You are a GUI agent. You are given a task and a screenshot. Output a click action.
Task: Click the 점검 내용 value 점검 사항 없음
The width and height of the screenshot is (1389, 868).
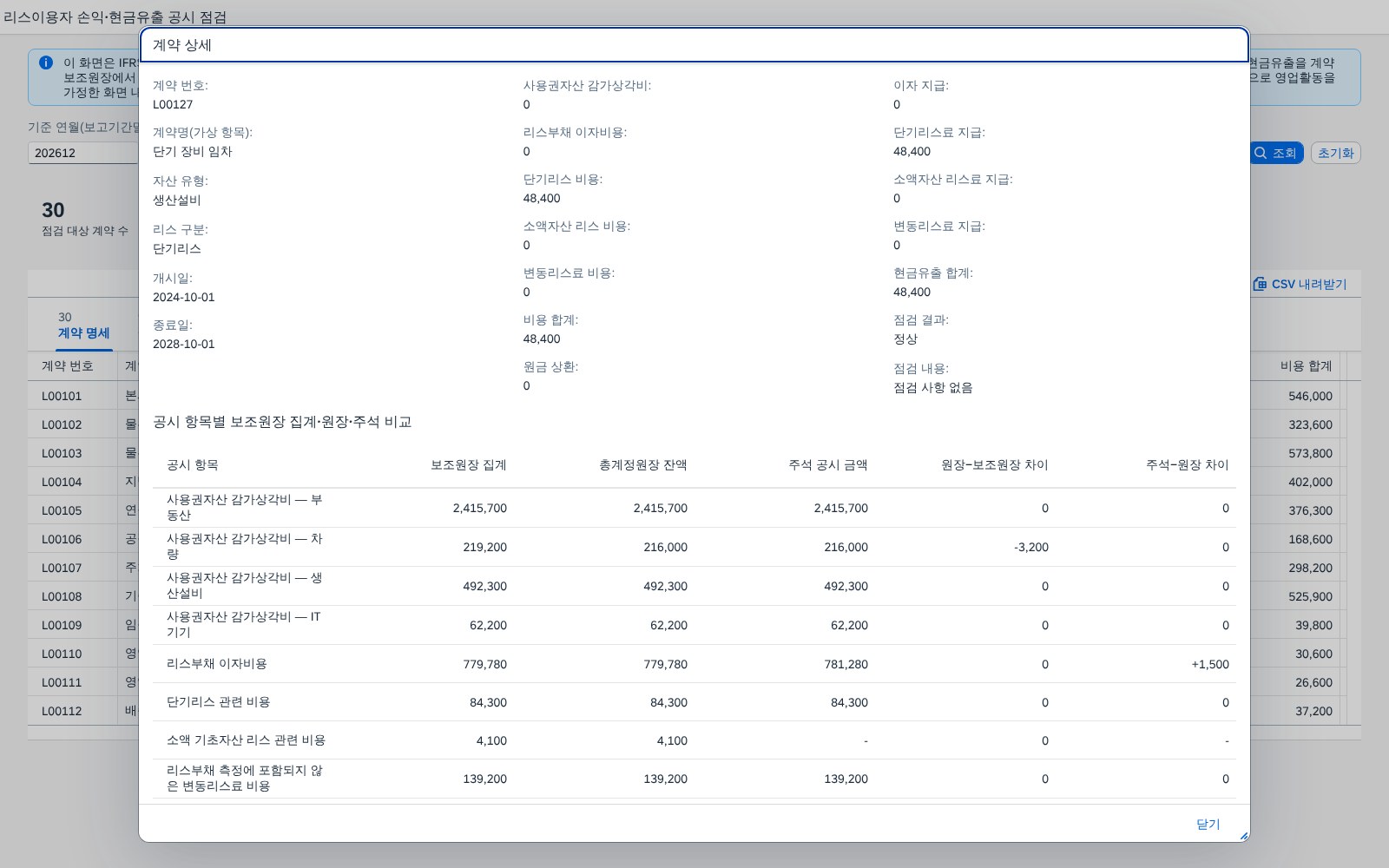(x=933, y=387)
